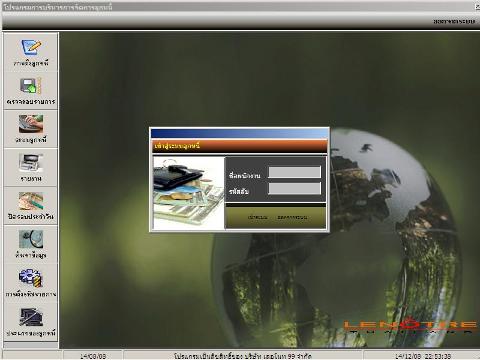Click the blue title bar of login dialog
Image resolution: width=480 pixels, height=360 pixels.
pyautogui.click(x=239, y=134)
